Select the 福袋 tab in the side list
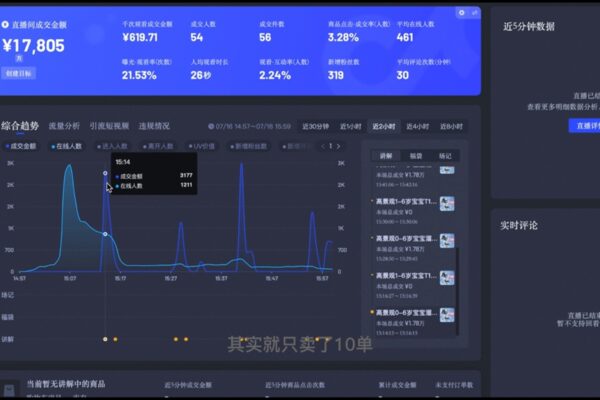The image size is (600, 400). point(416,156)
